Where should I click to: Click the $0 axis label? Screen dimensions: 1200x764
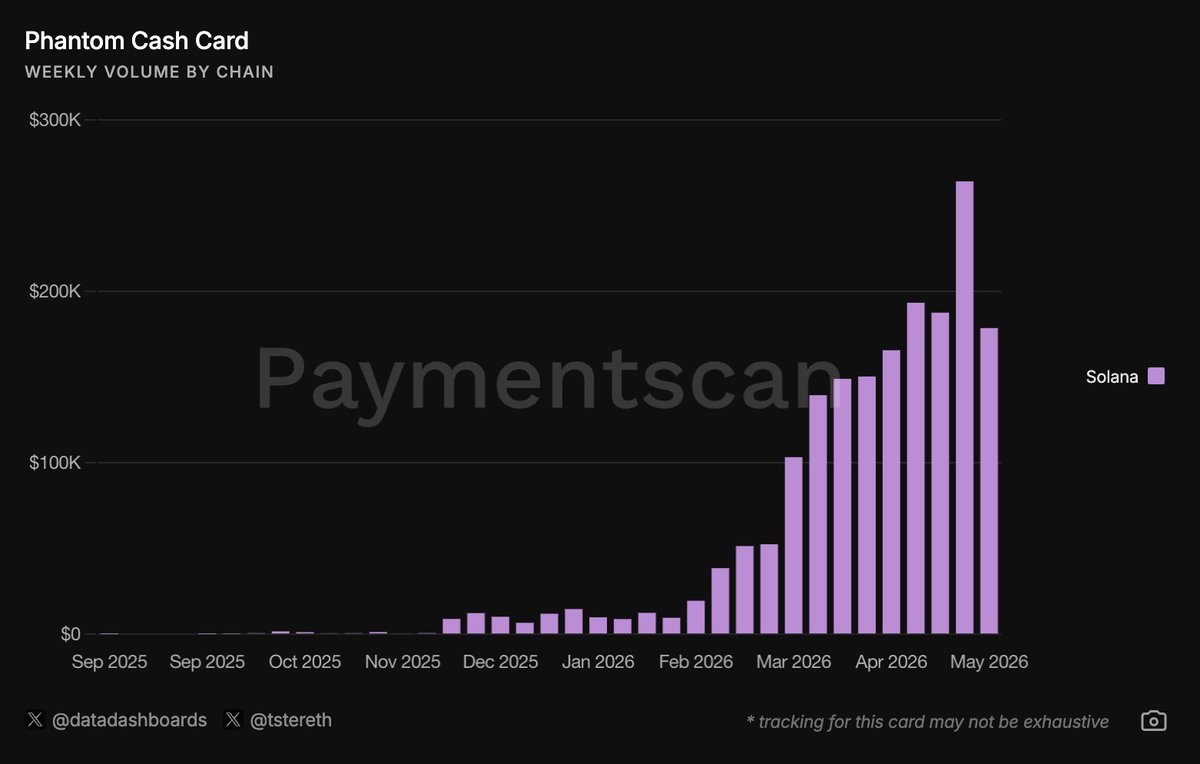[70, 634]
